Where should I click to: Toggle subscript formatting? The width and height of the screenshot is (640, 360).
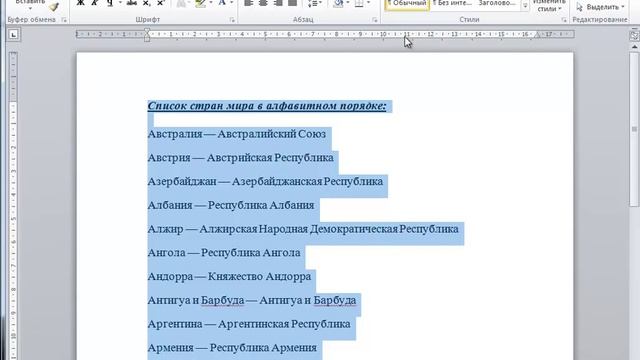(x=147, y=3)
